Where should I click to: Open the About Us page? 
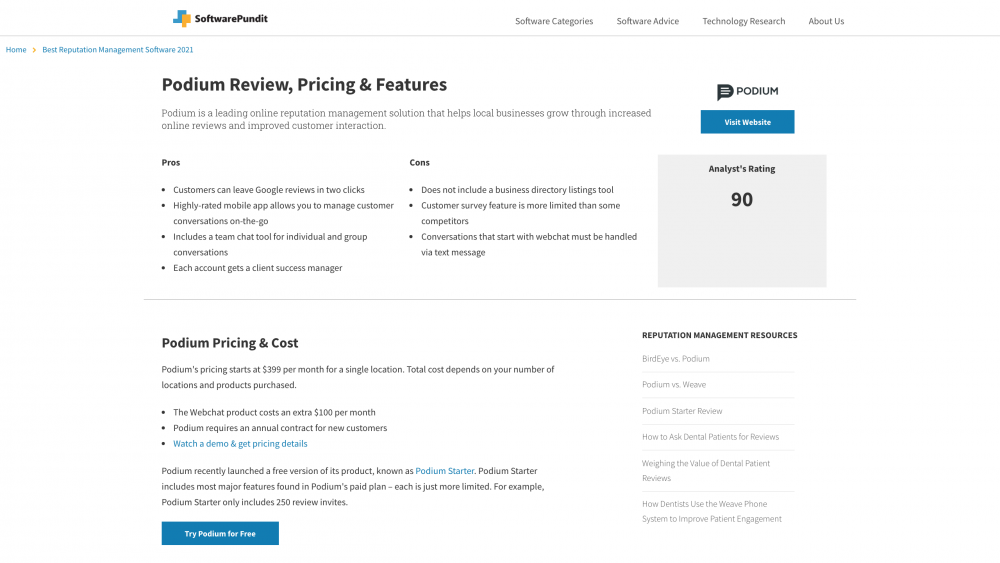tap(826, 21)
